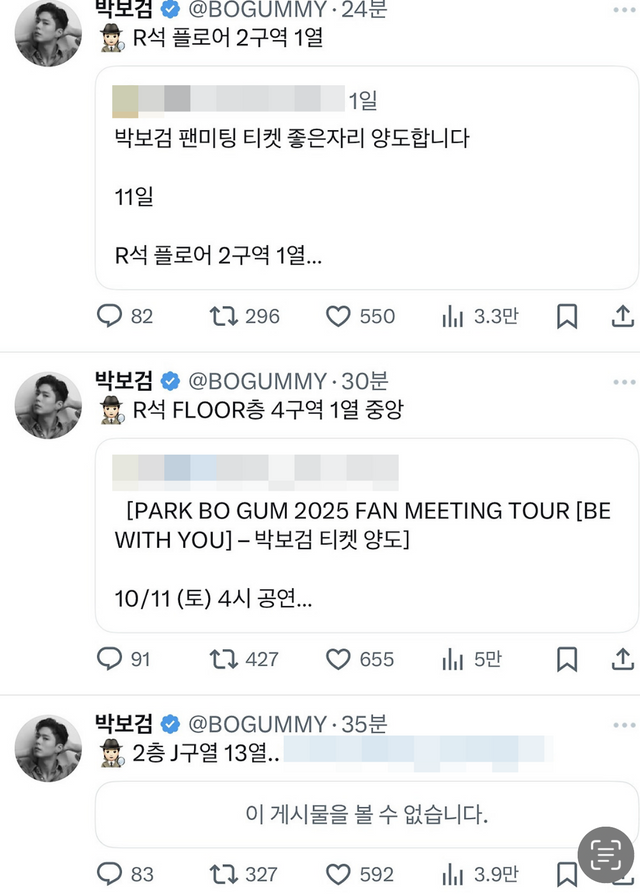This screenshot has width=640, height=894.
Task: Bookmark the R석 플로어 2구역 post
Action: pyautogui.click(x=566, y=316)
